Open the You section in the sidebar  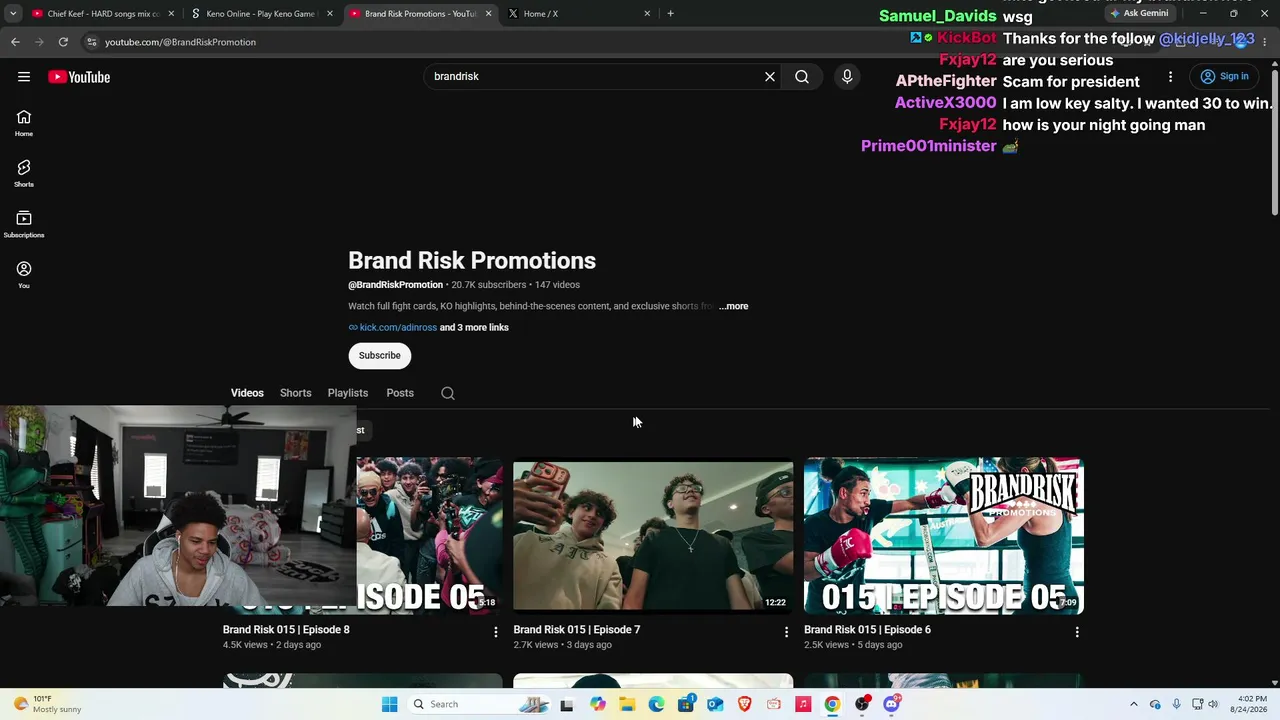pyautogui.click(x=24, y=275)
